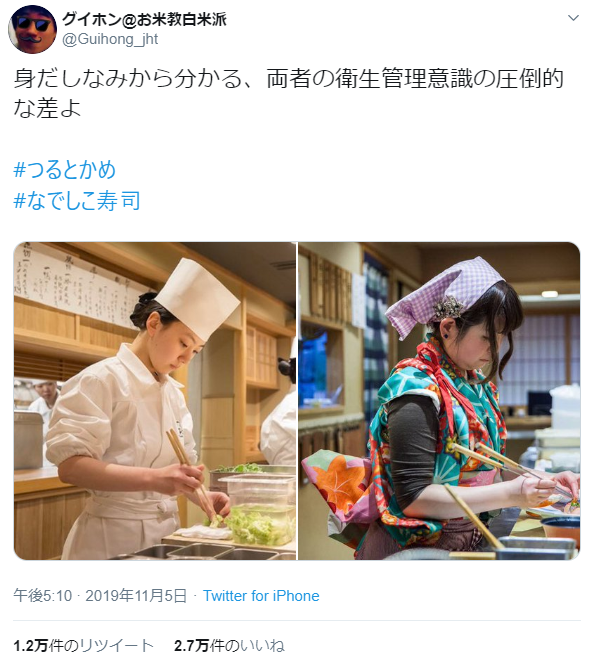Open the #なでしこ寿司 hashtag
The image size is (589, 670).
pyautogui.click(x=77, y=200)
